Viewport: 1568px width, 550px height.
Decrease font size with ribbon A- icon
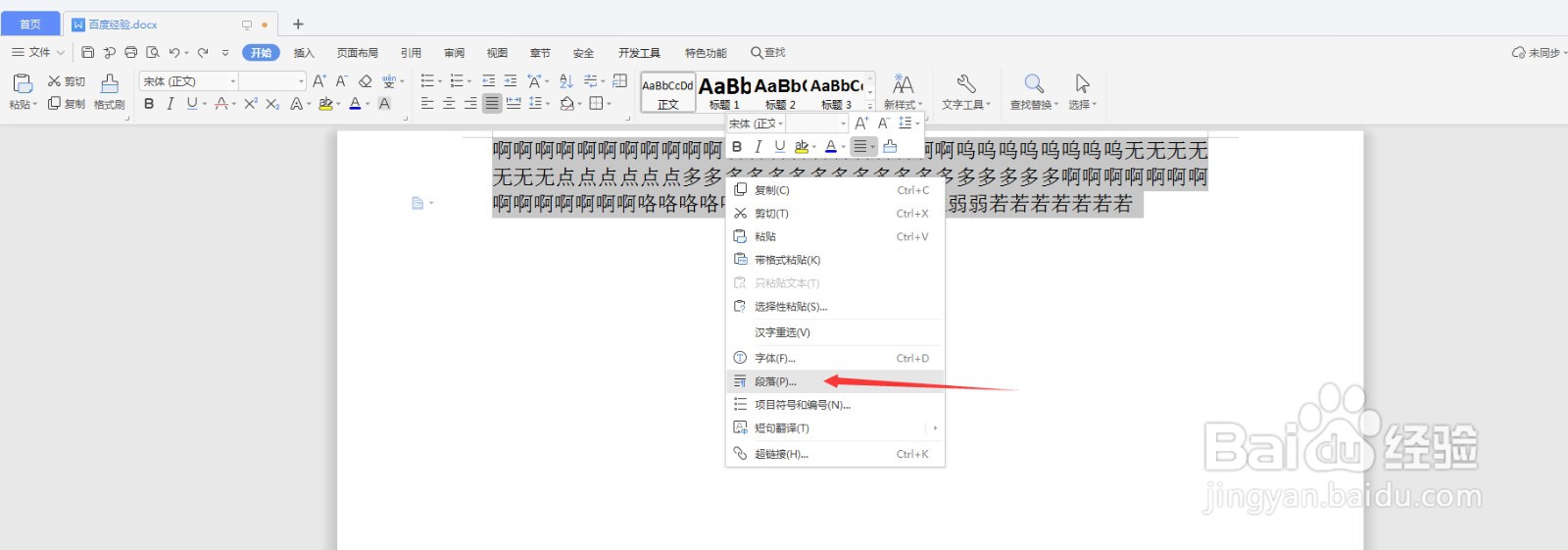(x=341, y=81)
